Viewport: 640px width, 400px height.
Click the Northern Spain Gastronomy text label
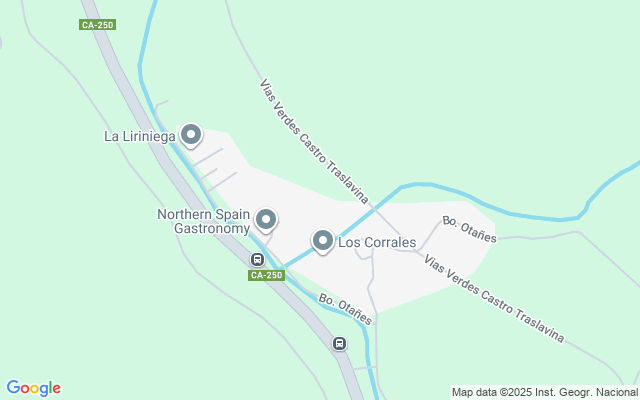coord(204,221)
